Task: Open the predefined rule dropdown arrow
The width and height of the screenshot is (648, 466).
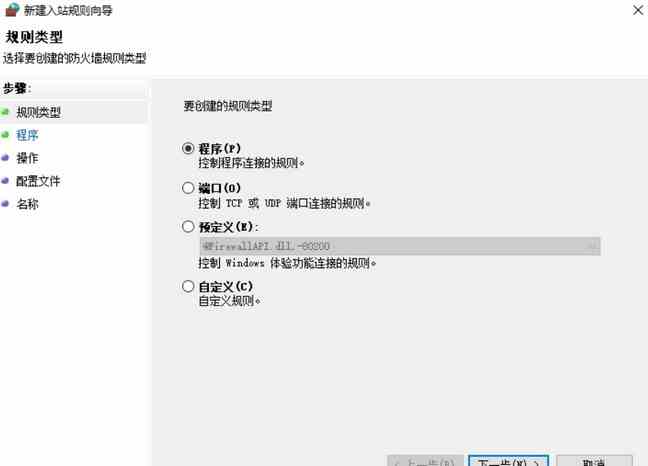Action: 593,246
